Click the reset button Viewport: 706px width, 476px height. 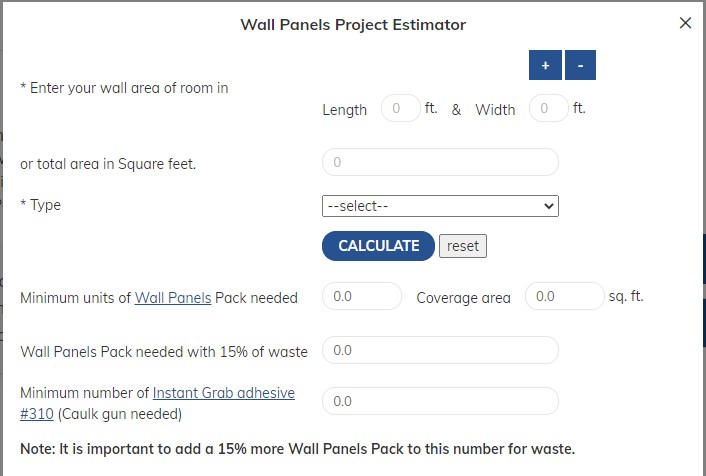point(463,246)
